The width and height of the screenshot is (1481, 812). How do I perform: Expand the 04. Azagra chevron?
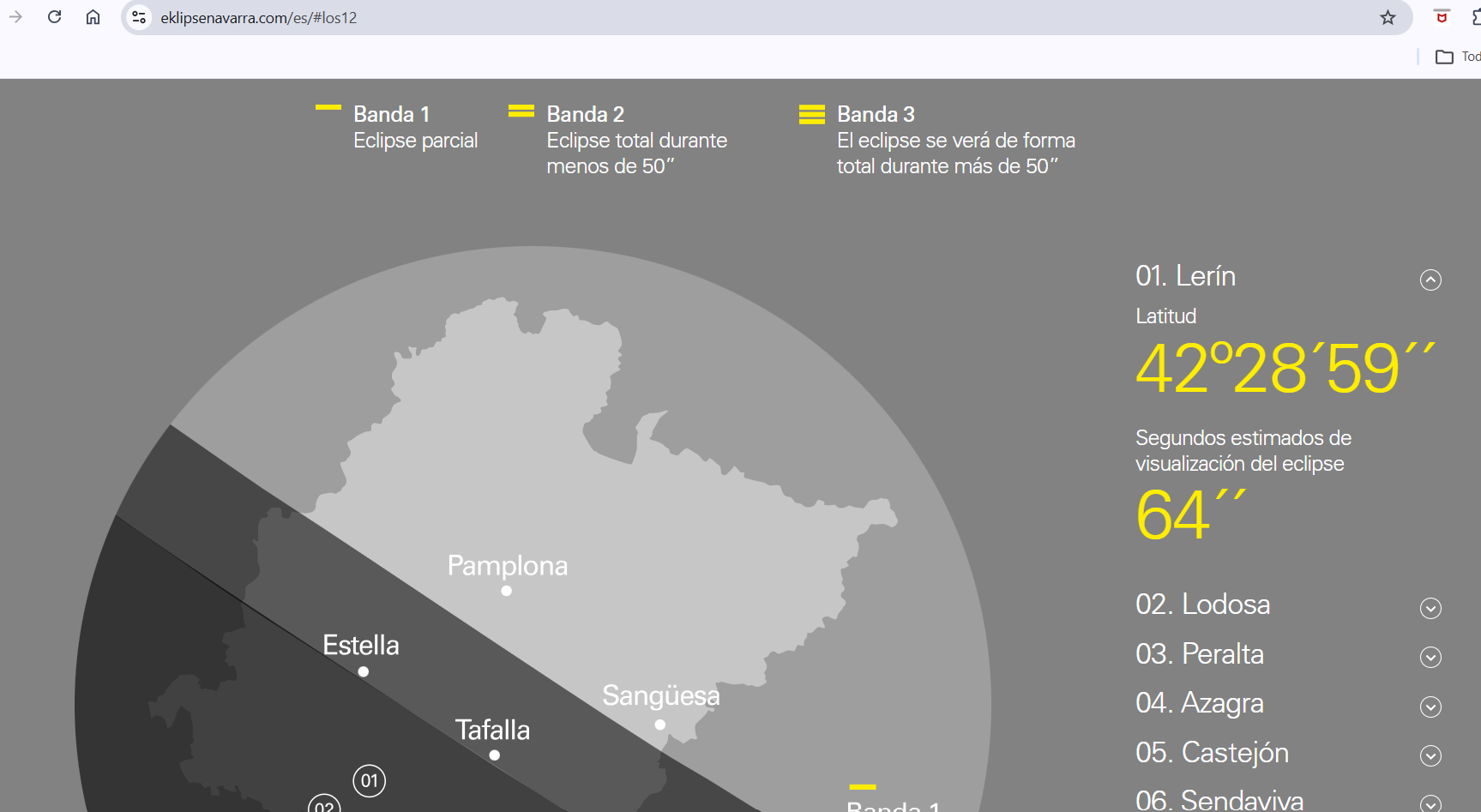[x=1430, y=707]
